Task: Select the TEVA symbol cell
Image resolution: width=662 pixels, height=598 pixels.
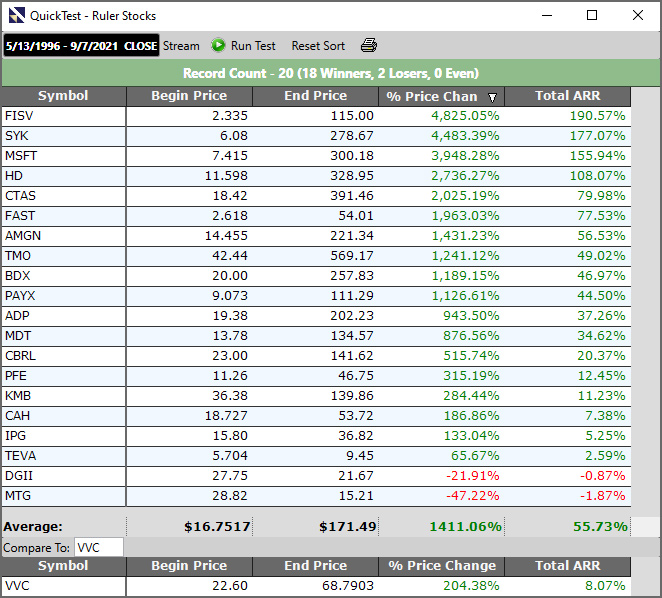Action: pos(63,456)
